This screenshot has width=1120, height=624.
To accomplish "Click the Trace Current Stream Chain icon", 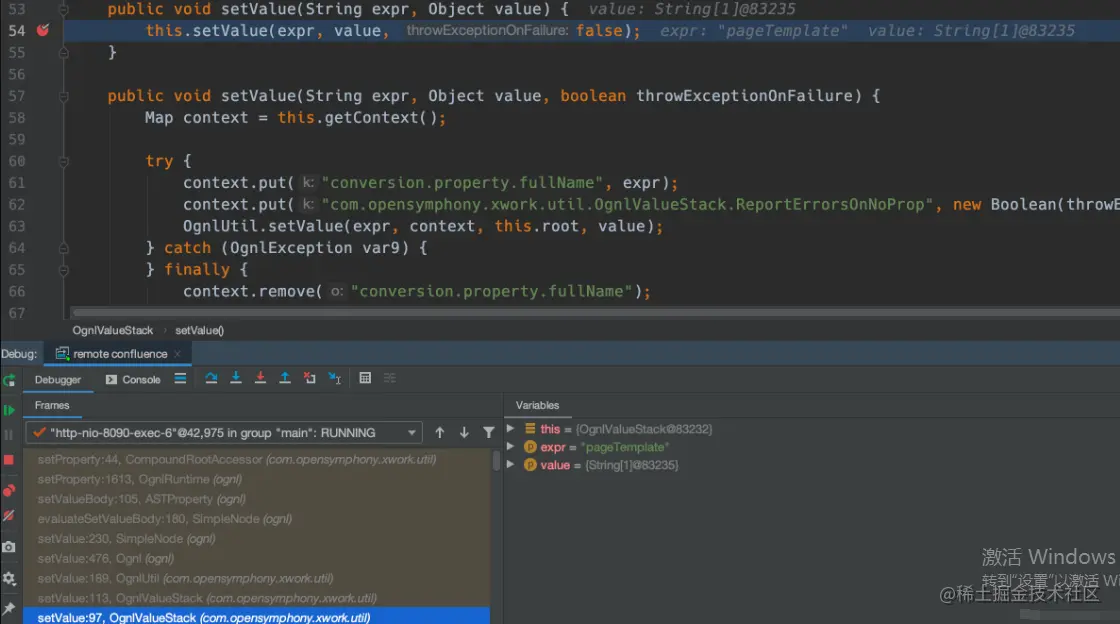I will pos(389,378).
